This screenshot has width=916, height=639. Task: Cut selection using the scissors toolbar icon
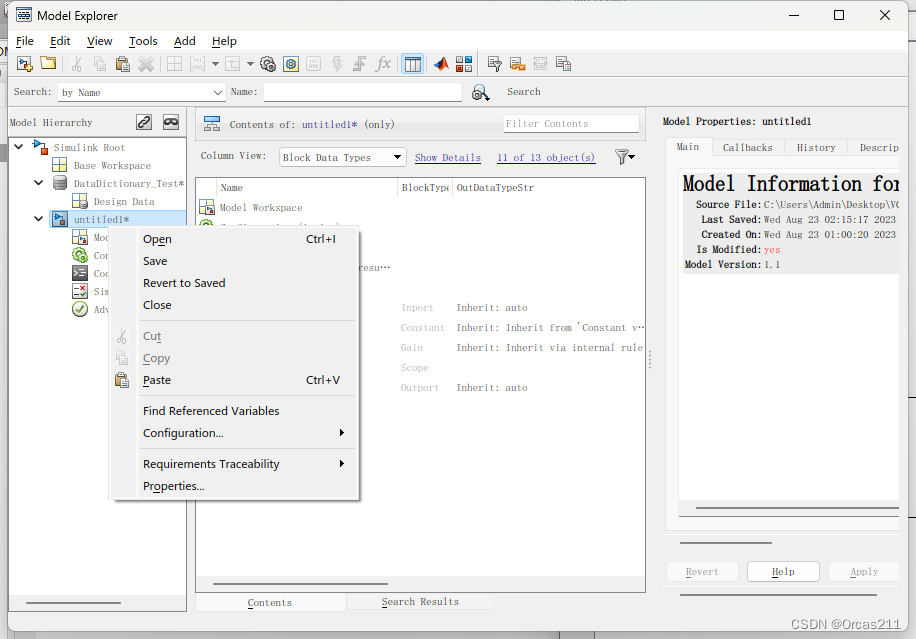pos(75,63)
